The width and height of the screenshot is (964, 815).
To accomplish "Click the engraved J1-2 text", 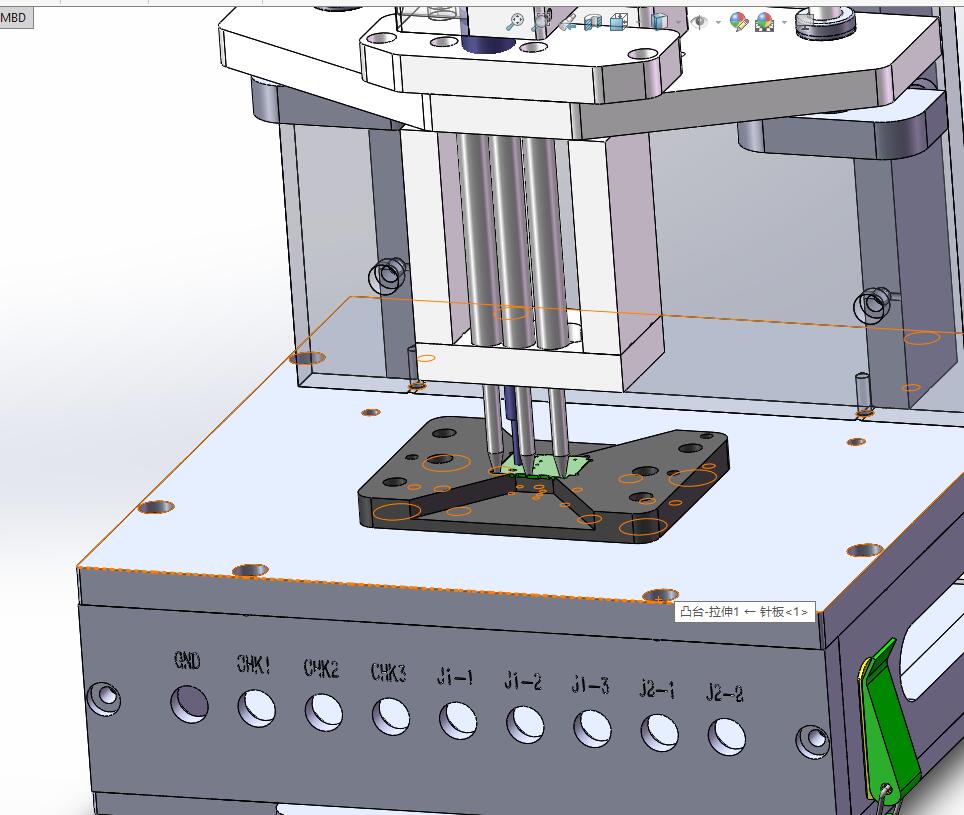I will [523, 680].
